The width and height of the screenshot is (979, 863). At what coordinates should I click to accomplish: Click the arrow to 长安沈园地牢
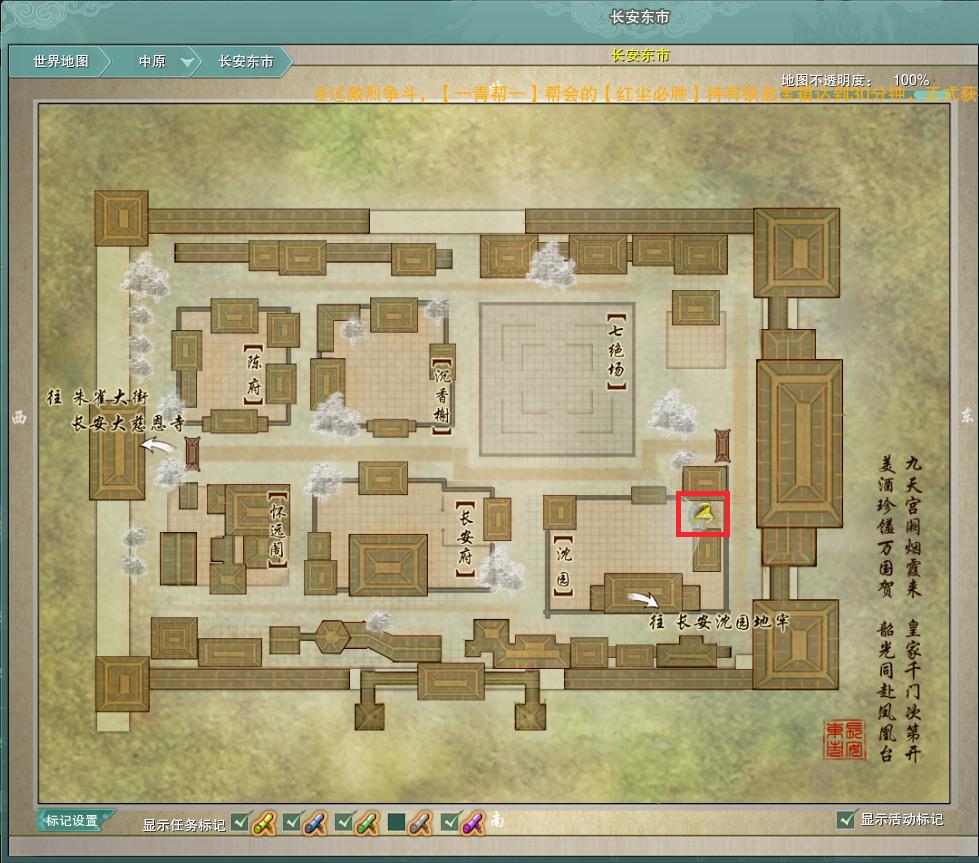(x=643, y=600)
